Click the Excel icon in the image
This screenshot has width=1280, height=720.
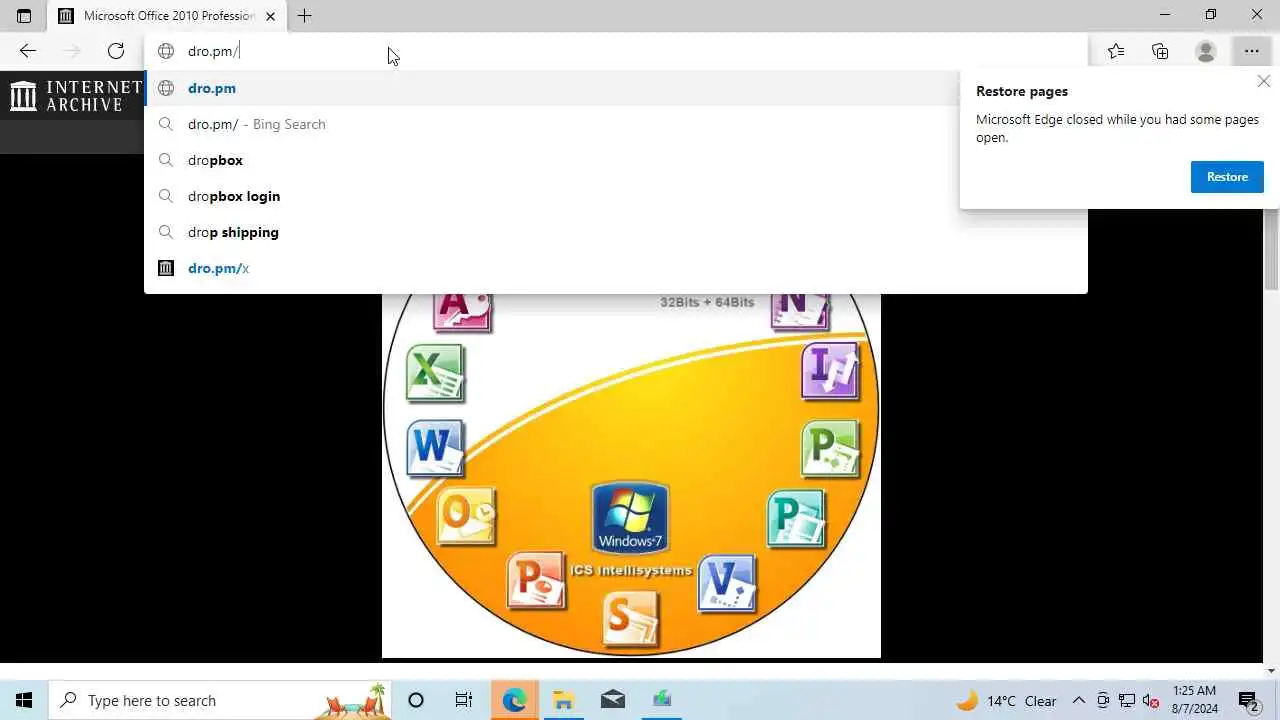click(x=435, y=373)
